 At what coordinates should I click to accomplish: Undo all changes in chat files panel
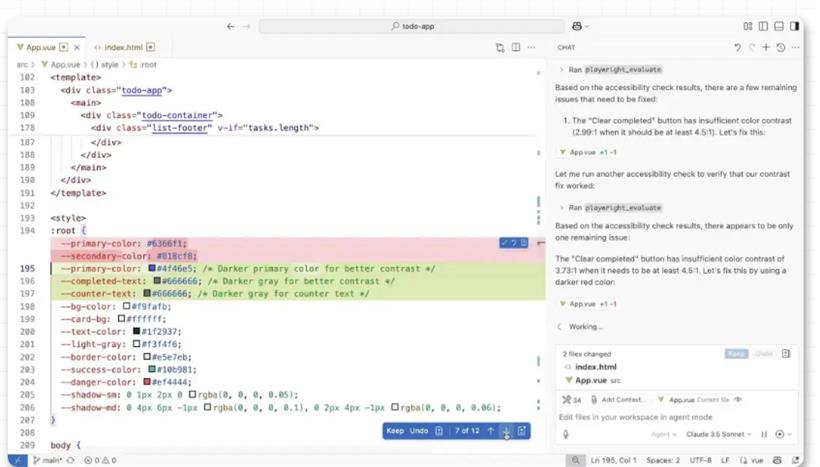764,354
